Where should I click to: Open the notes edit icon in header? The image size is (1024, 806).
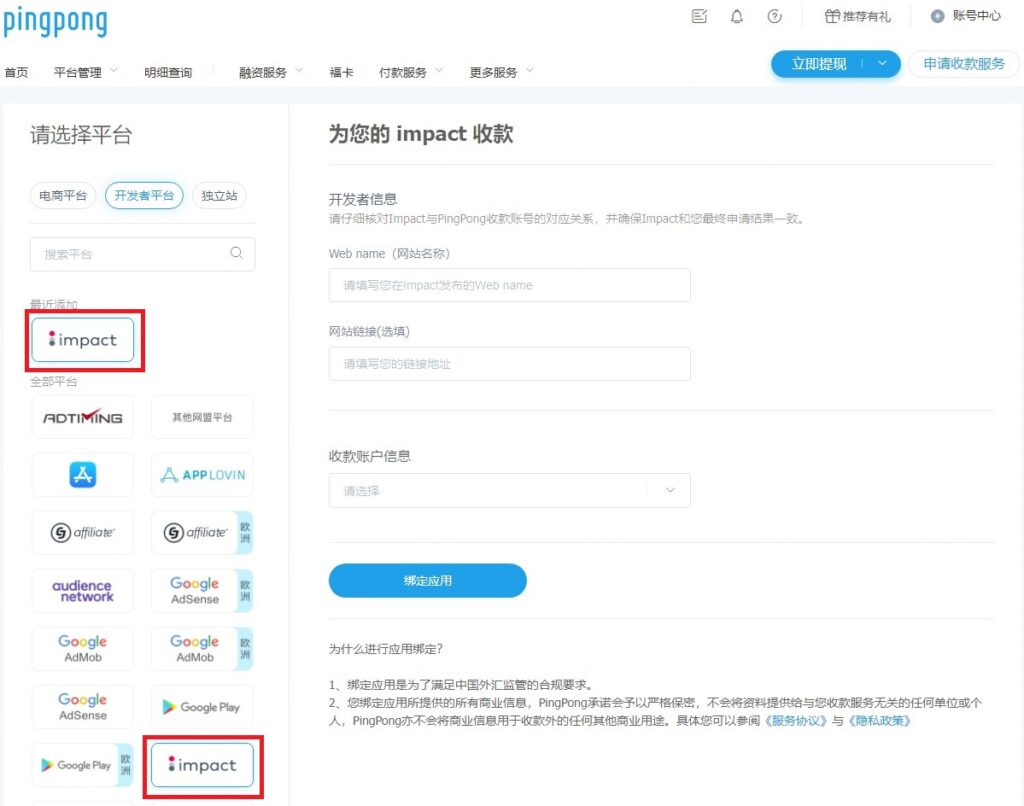tap(699, 16)
